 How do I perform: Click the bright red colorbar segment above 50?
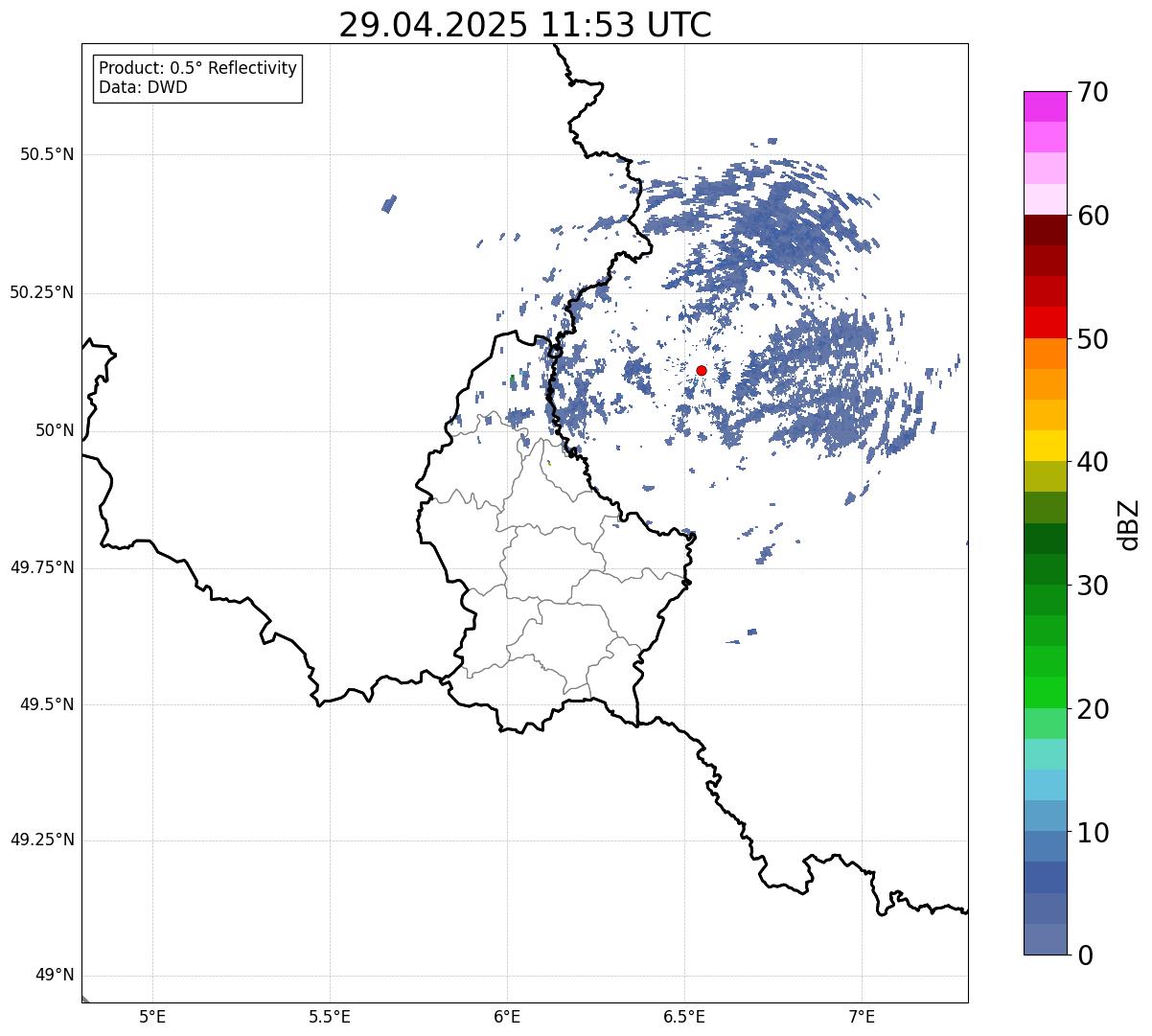point(1046,322)
